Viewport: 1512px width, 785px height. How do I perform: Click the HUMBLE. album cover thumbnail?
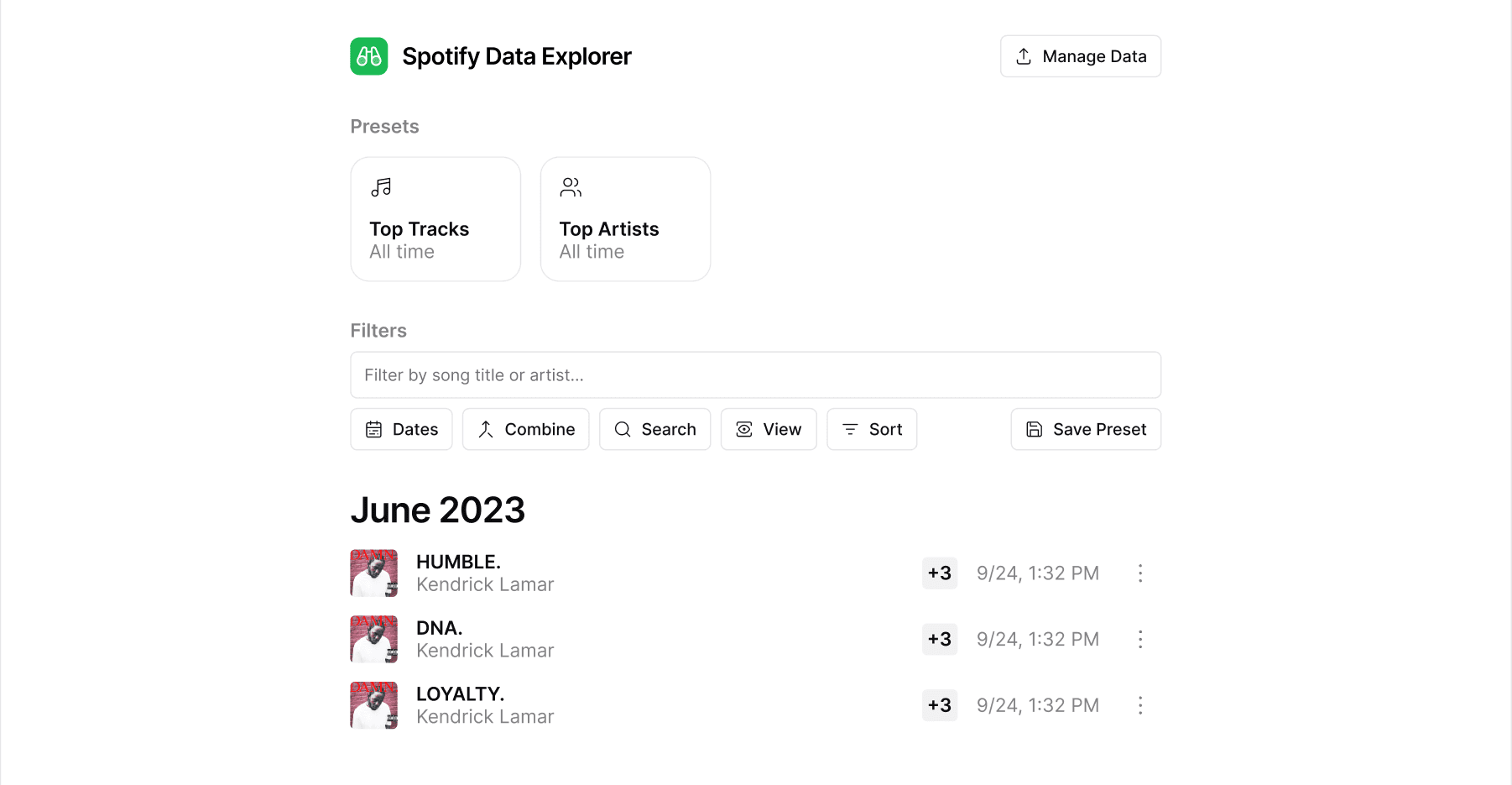click(374, 573)
